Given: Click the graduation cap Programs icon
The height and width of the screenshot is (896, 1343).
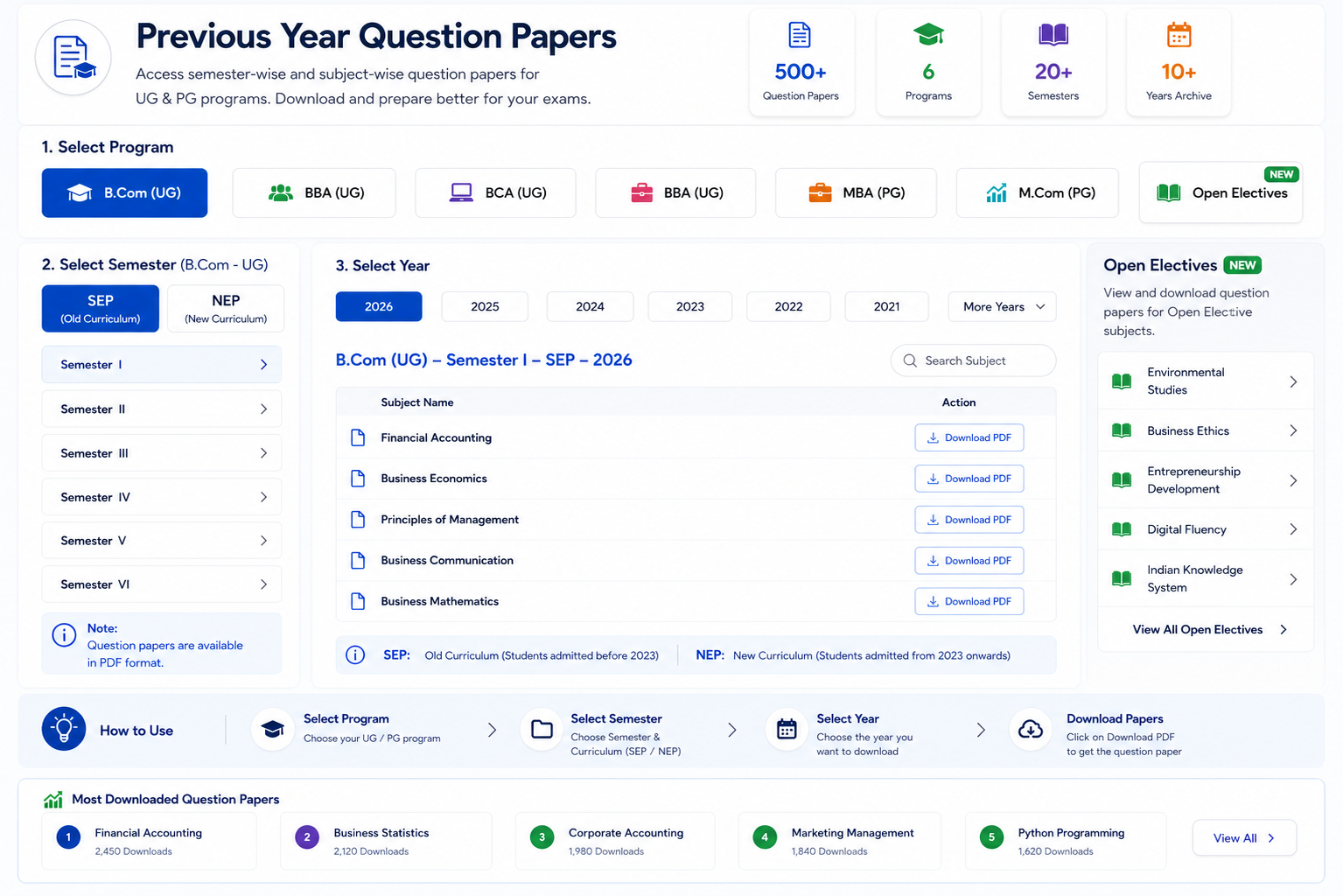Looking at the screenshot, I should [x=928, y=35].
